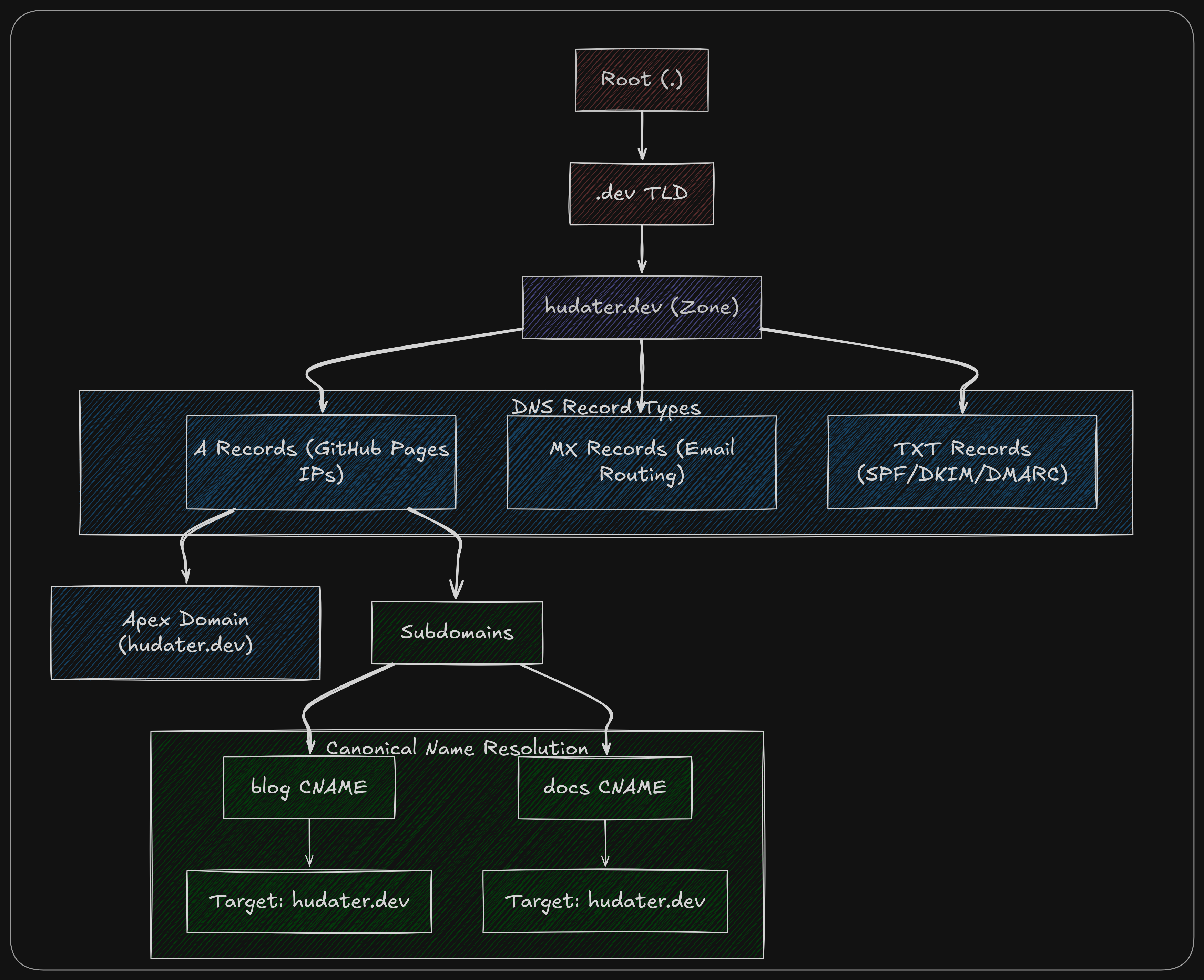Screen dimensions: 1204x980
Task: Click the Subdomains node
Action: coord(457,632)
